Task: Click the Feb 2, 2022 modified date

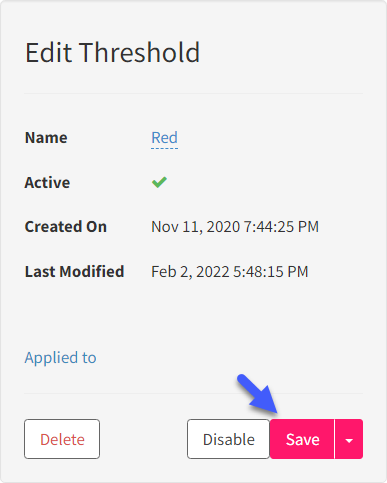Action: [x=190, y=272]
